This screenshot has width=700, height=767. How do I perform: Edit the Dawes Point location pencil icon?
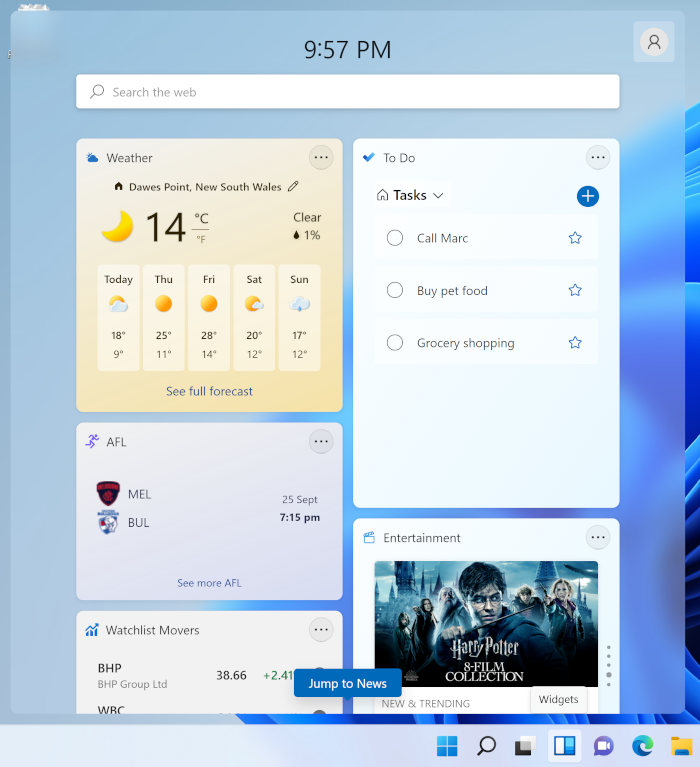pos(293,186)
